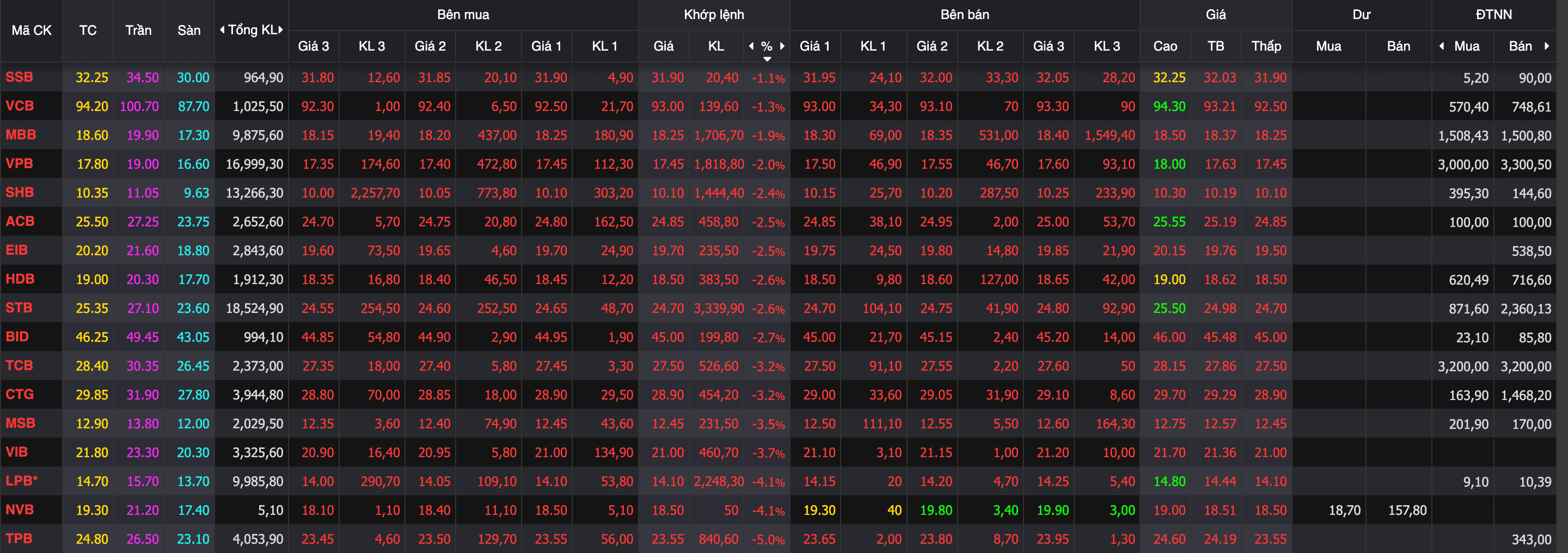
Task: Select NVB sell price 19.30
Action: 819,511
